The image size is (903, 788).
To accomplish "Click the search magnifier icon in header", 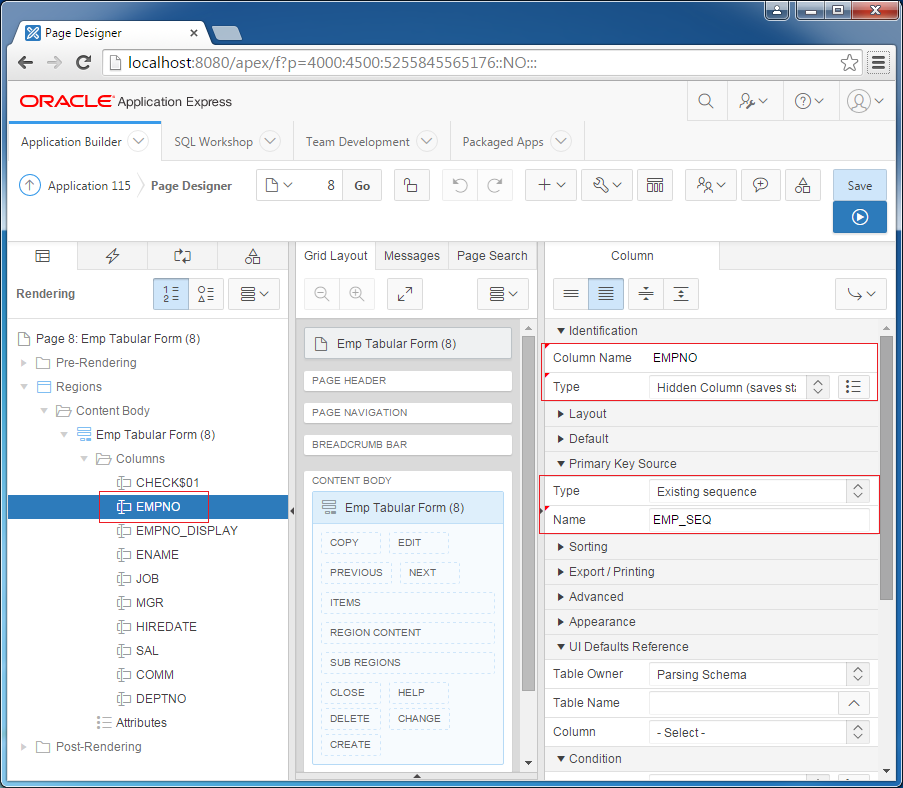I will click(705, 101).
